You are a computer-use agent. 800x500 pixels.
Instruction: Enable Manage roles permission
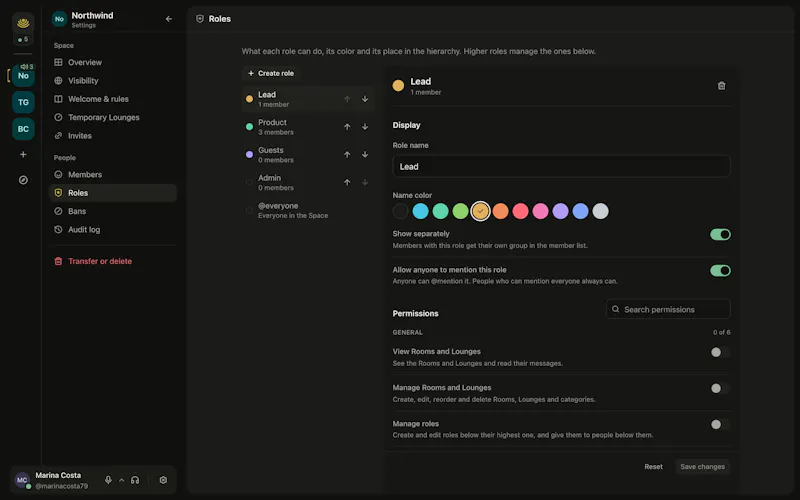click(720, 424)
